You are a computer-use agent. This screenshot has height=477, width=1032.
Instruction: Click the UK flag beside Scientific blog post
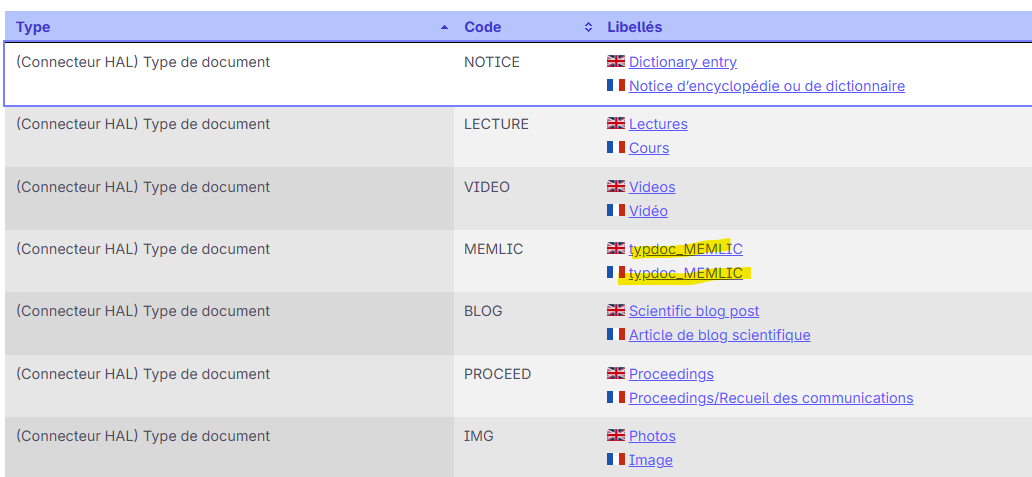coord(616,311)
